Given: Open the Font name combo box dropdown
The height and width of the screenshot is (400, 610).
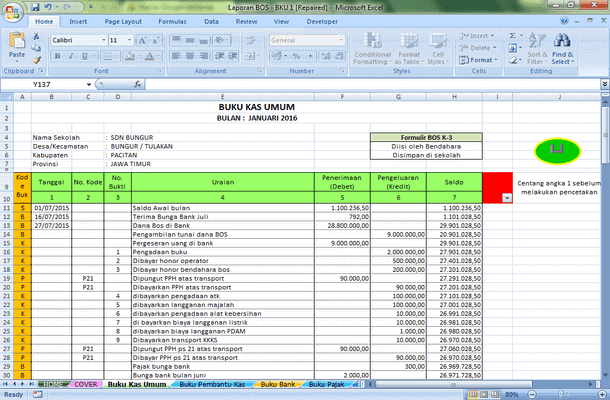Looking at the screenshot, I should click(x=104, y=40).
